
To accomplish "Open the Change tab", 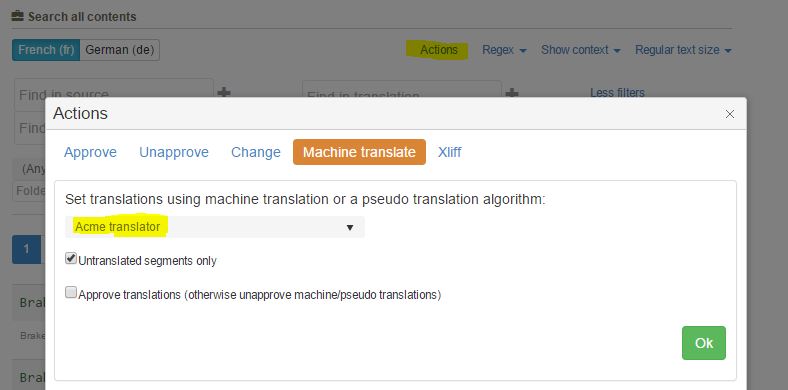I will 256,152.
